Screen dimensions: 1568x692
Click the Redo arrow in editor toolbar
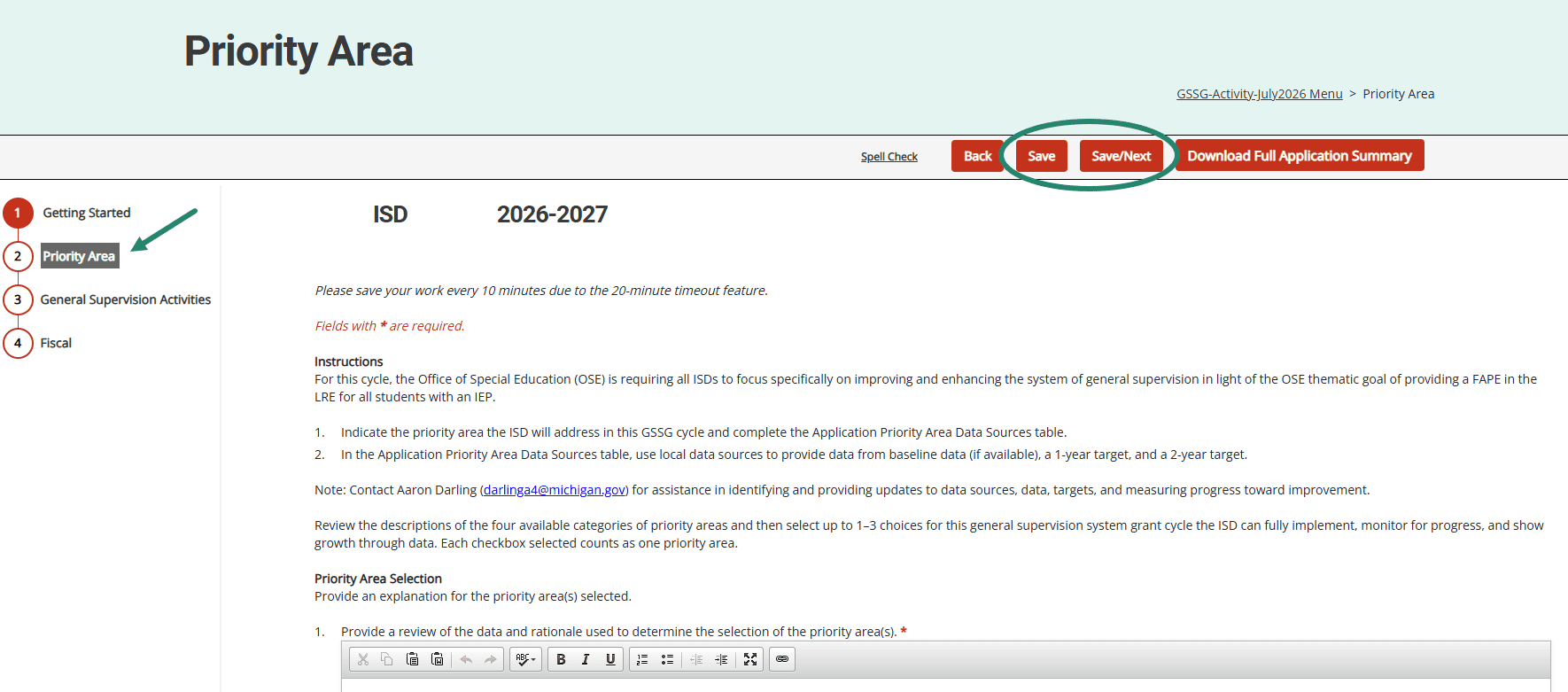click(490, 659)
